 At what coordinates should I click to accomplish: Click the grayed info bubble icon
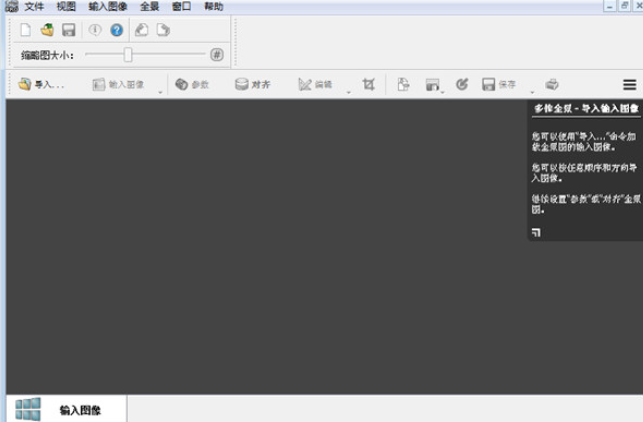click(95, 30)
